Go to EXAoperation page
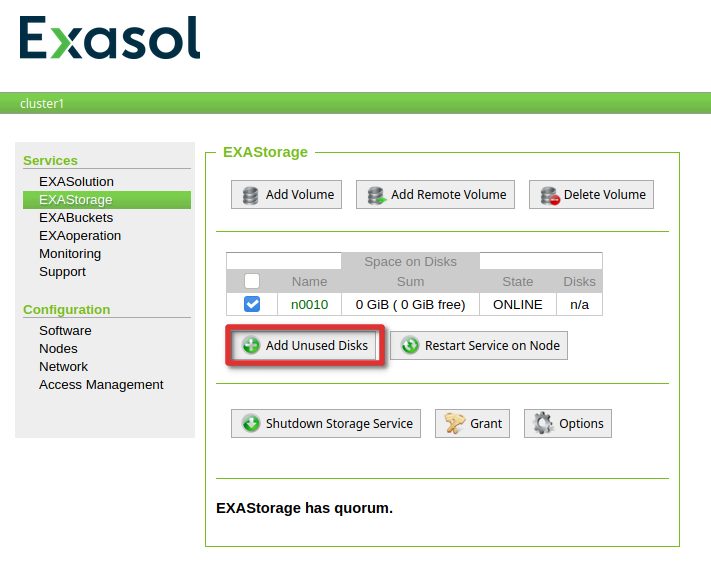 (80, 236)
